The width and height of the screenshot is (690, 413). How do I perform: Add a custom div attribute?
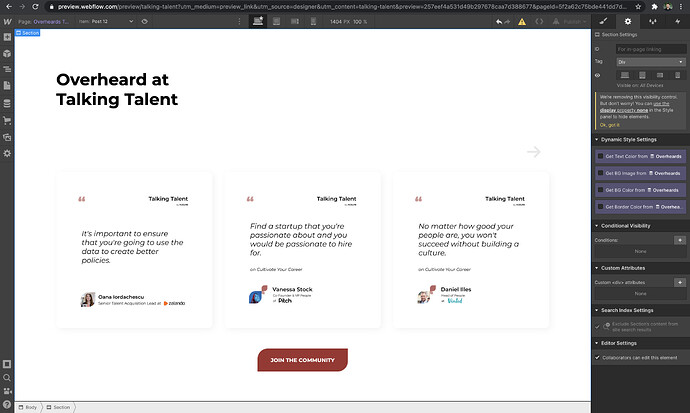(680, 282)
